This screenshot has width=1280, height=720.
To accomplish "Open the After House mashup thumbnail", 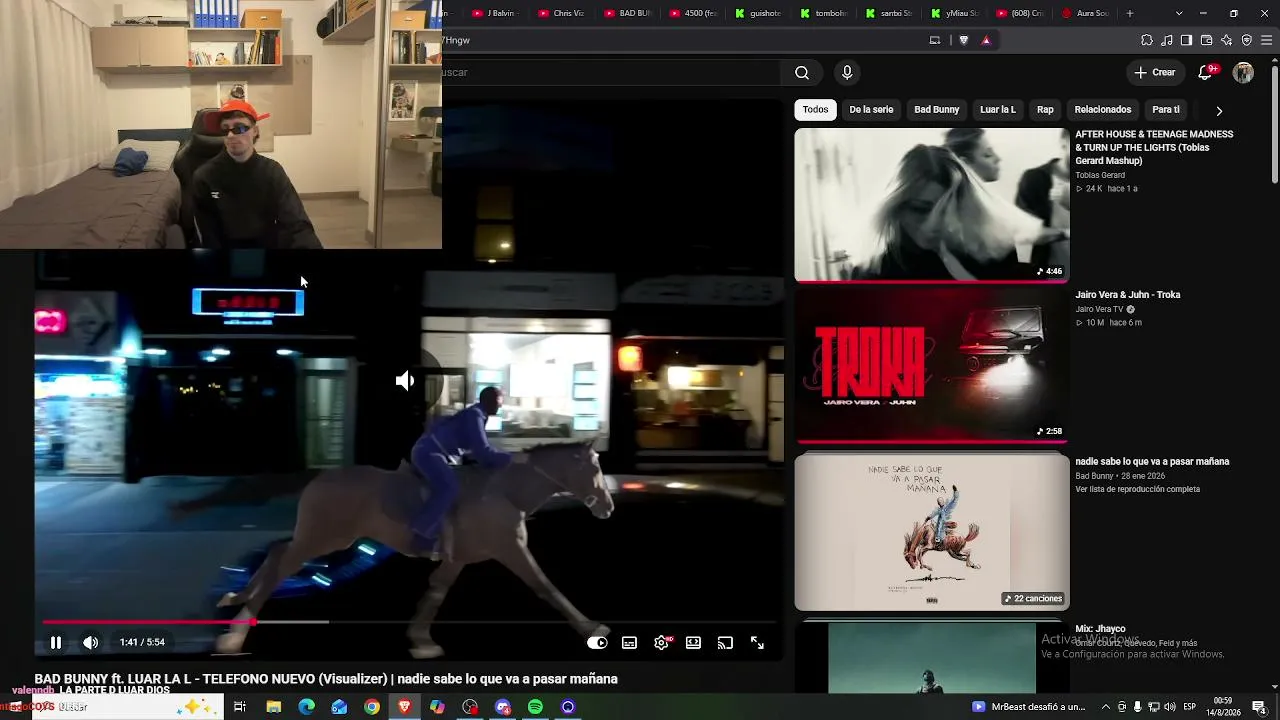I will coord(932,205).
